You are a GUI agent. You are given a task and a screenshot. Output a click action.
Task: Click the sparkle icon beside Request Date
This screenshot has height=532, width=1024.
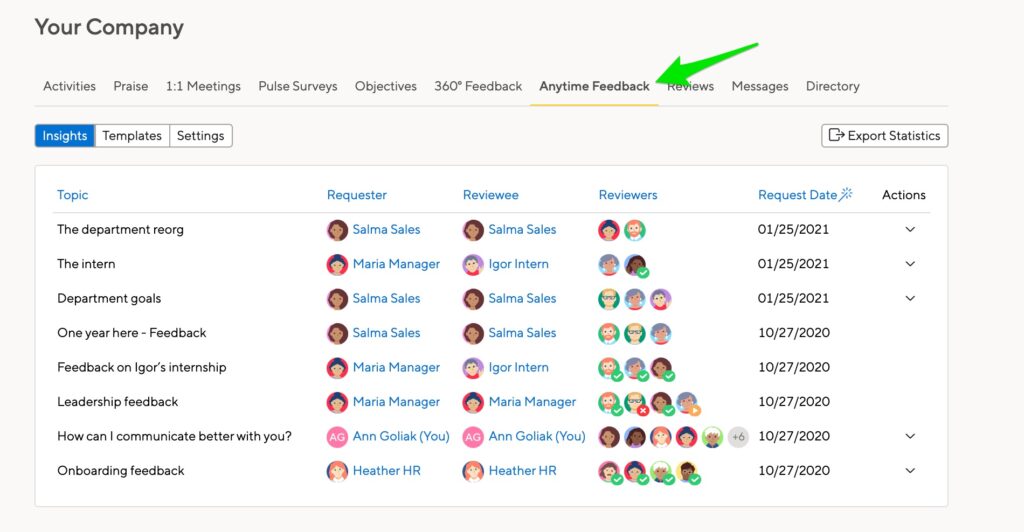[x=846, y=194]
